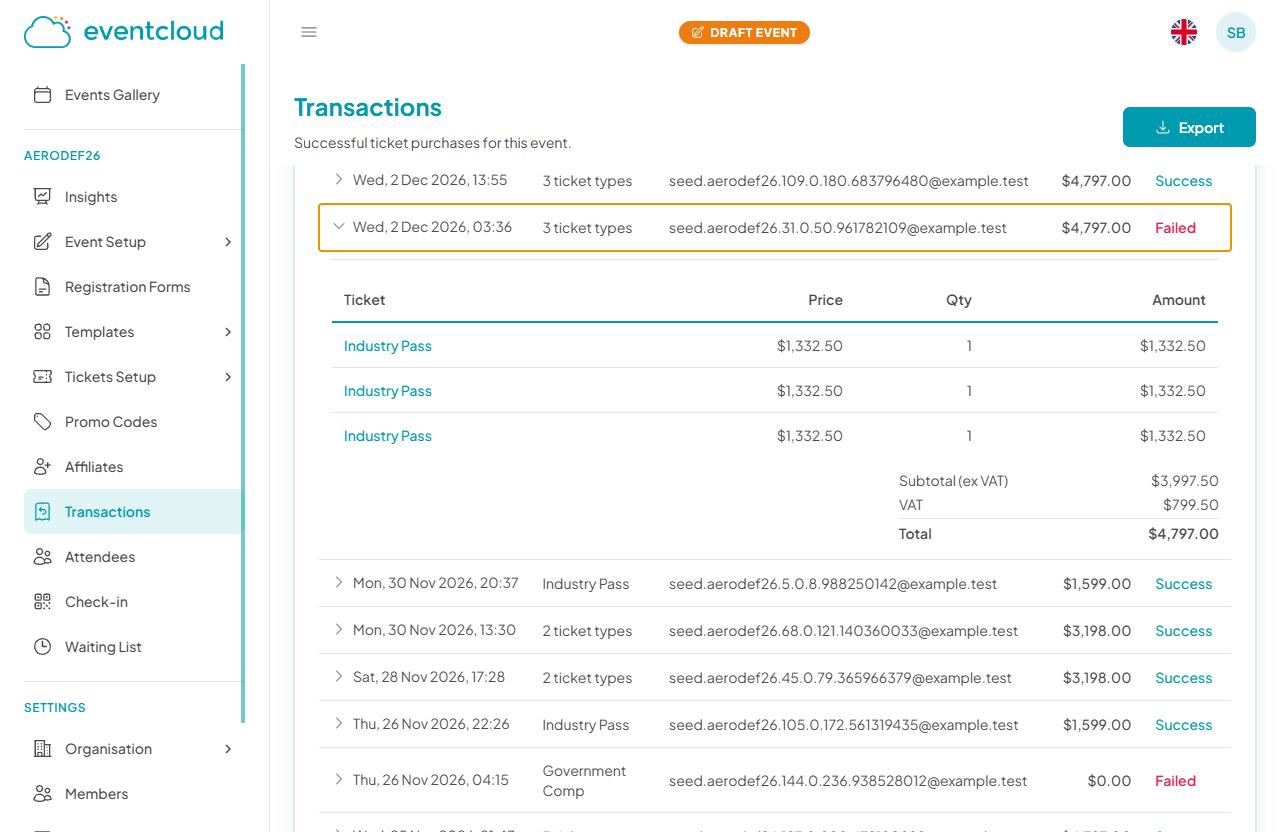Click the Export button

1189,127
